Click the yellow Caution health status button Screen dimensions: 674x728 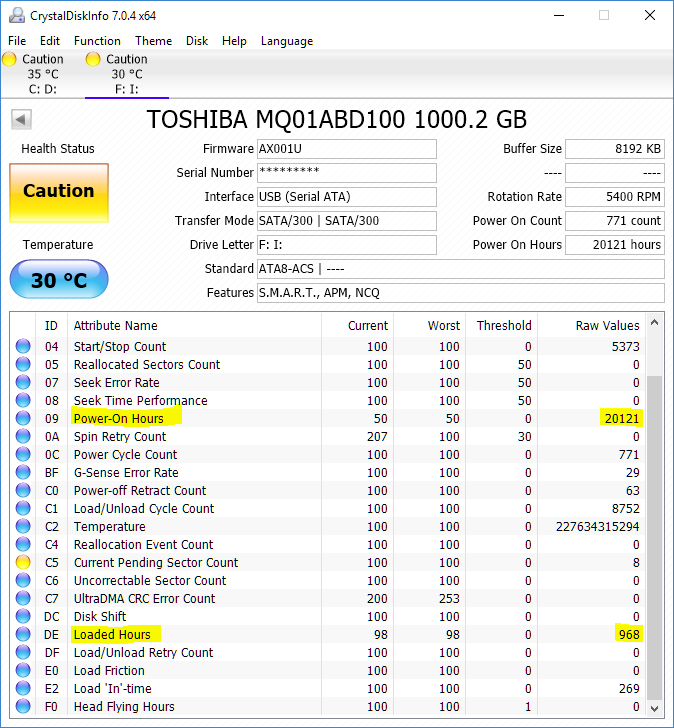[59, 193]
